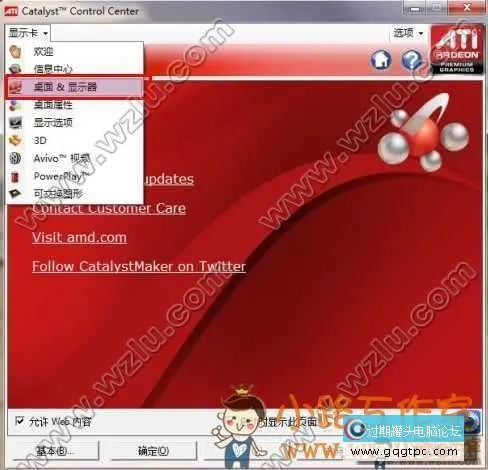Open Visit amd.com link
The image size is (488, 470).
(x=79, y=238)
